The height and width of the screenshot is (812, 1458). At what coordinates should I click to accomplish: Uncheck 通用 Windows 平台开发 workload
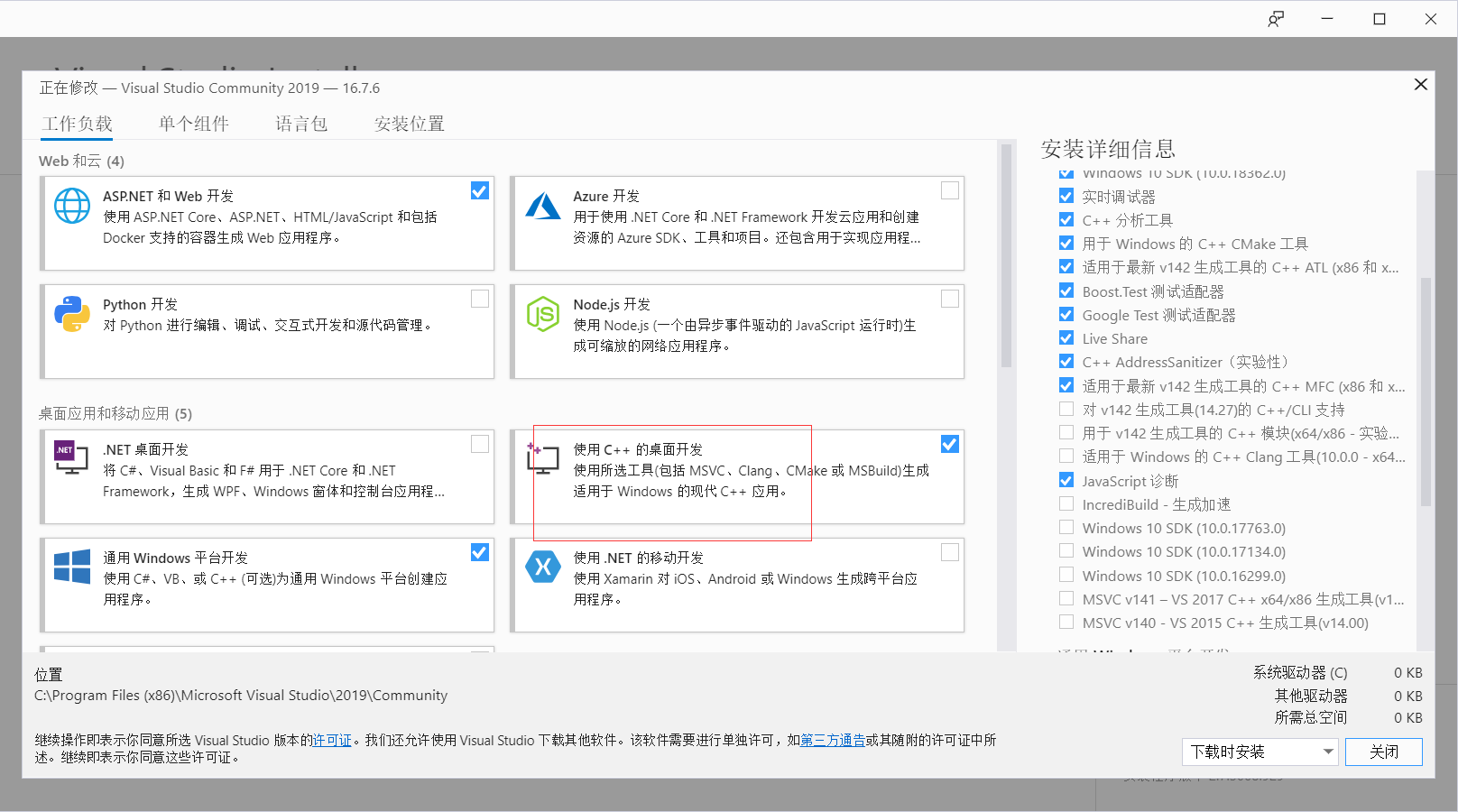480,552
